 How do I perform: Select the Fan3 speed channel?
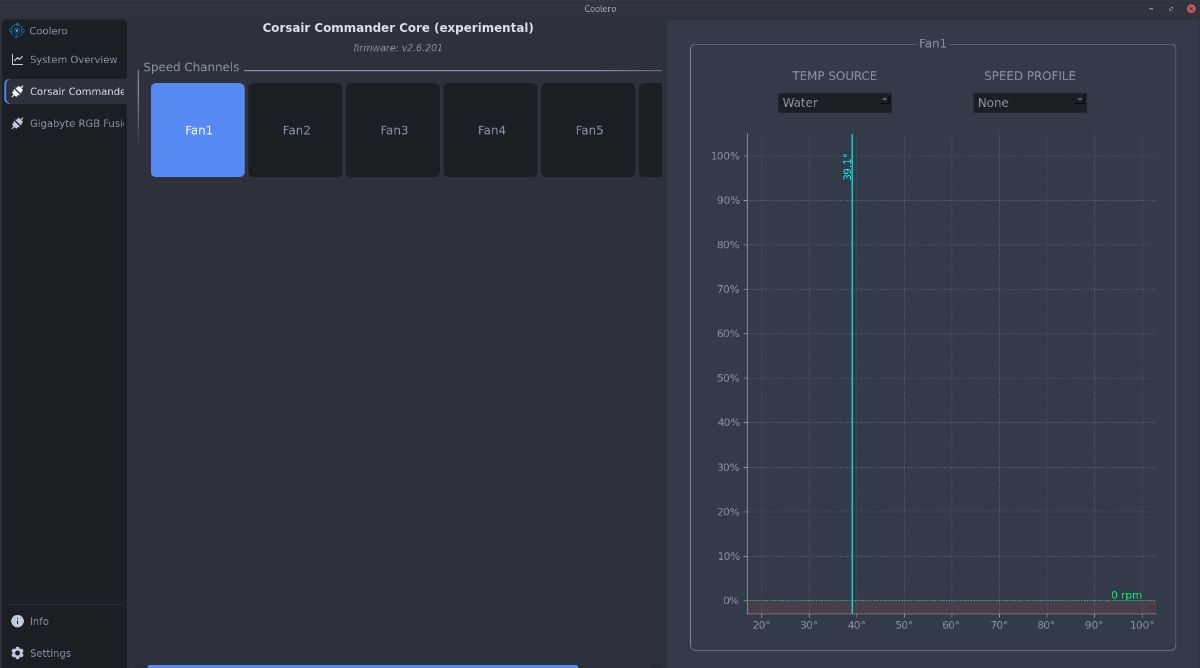click(x=393, y=130)
